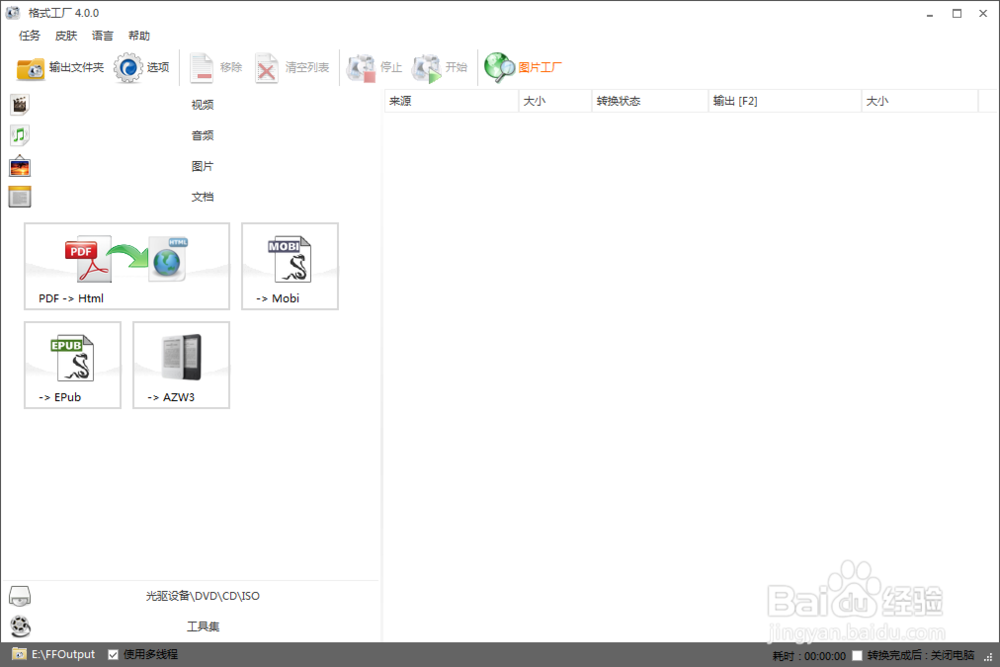Click the 工具集 toolset reel icon

coord(20,626)
